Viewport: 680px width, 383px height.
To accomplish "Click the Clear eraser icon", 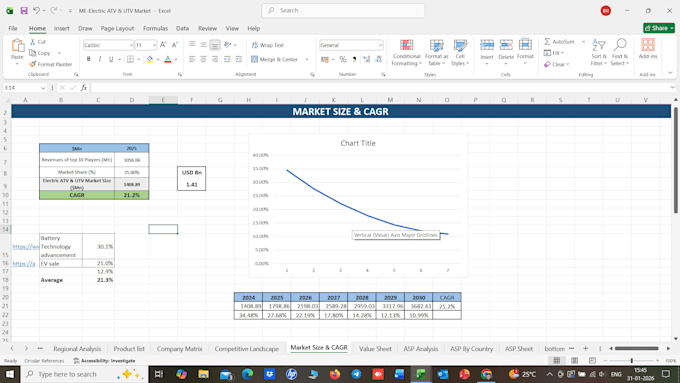I will pos(547,64).
